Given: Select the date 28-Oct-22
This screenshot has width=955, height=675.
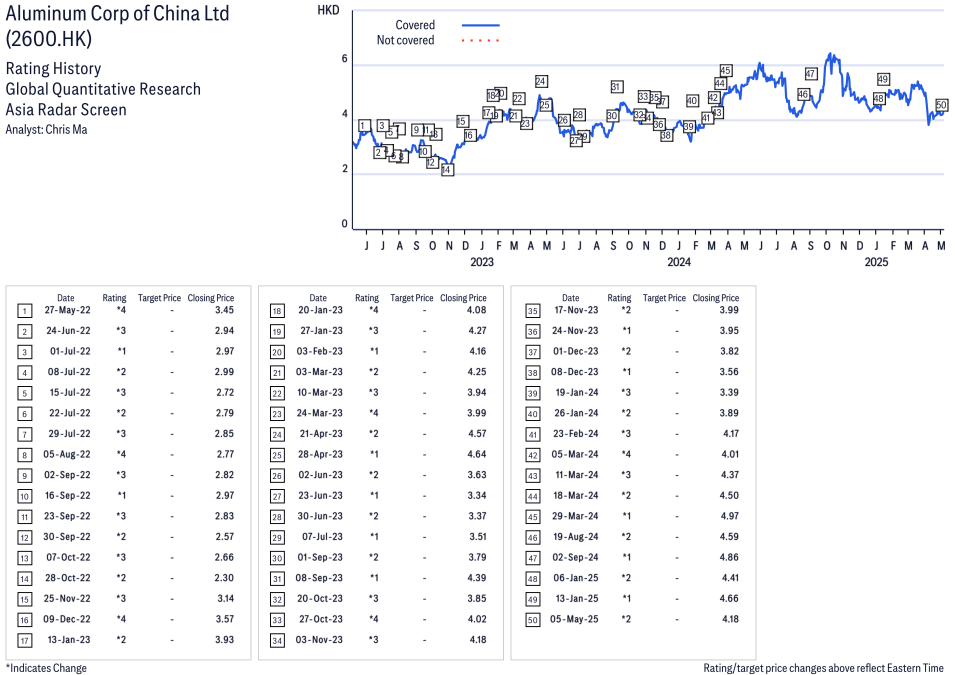Looking at the screenshot, I should 67,578.
